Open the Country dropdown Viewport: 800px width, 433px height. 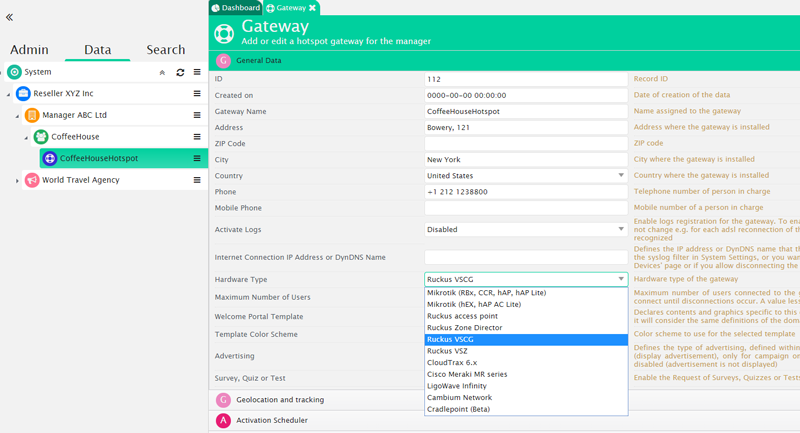620,176
